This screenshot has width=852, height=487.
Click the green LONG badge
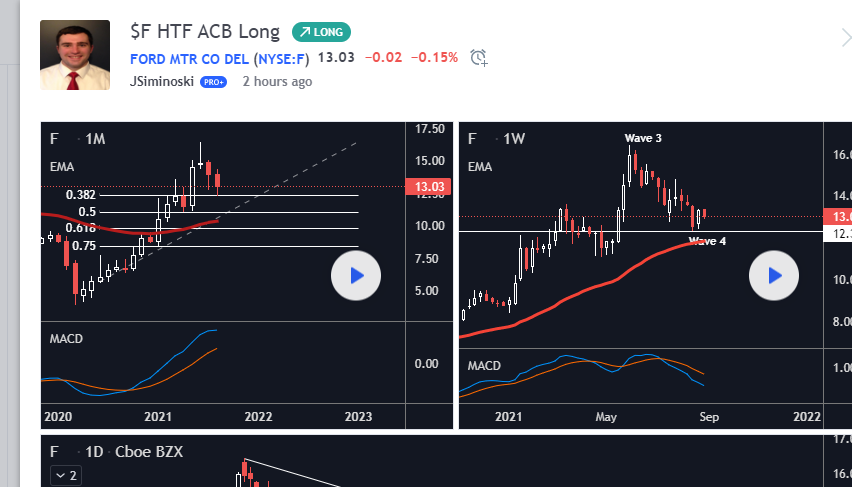tap(321, 32)
